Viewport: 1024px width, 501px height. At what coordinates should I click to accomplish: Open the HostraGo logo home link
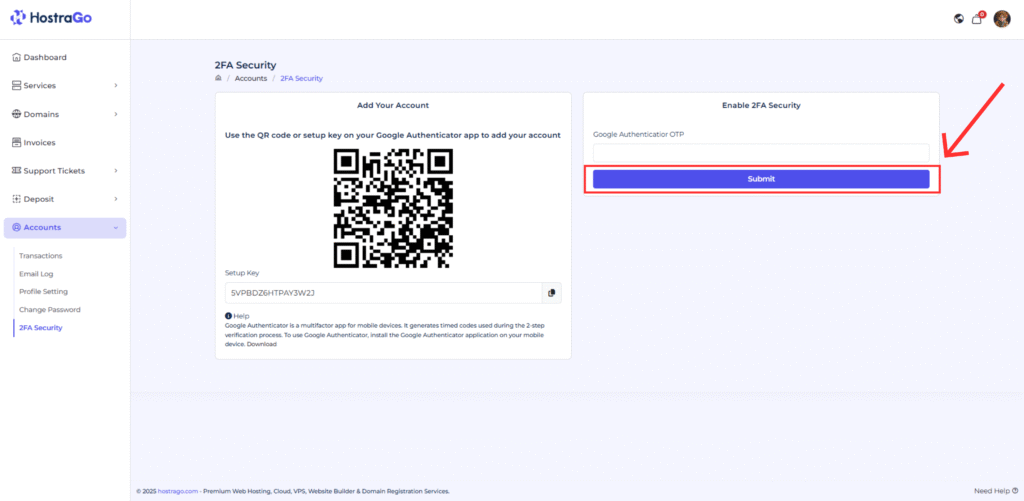click(x=51, y=18)
